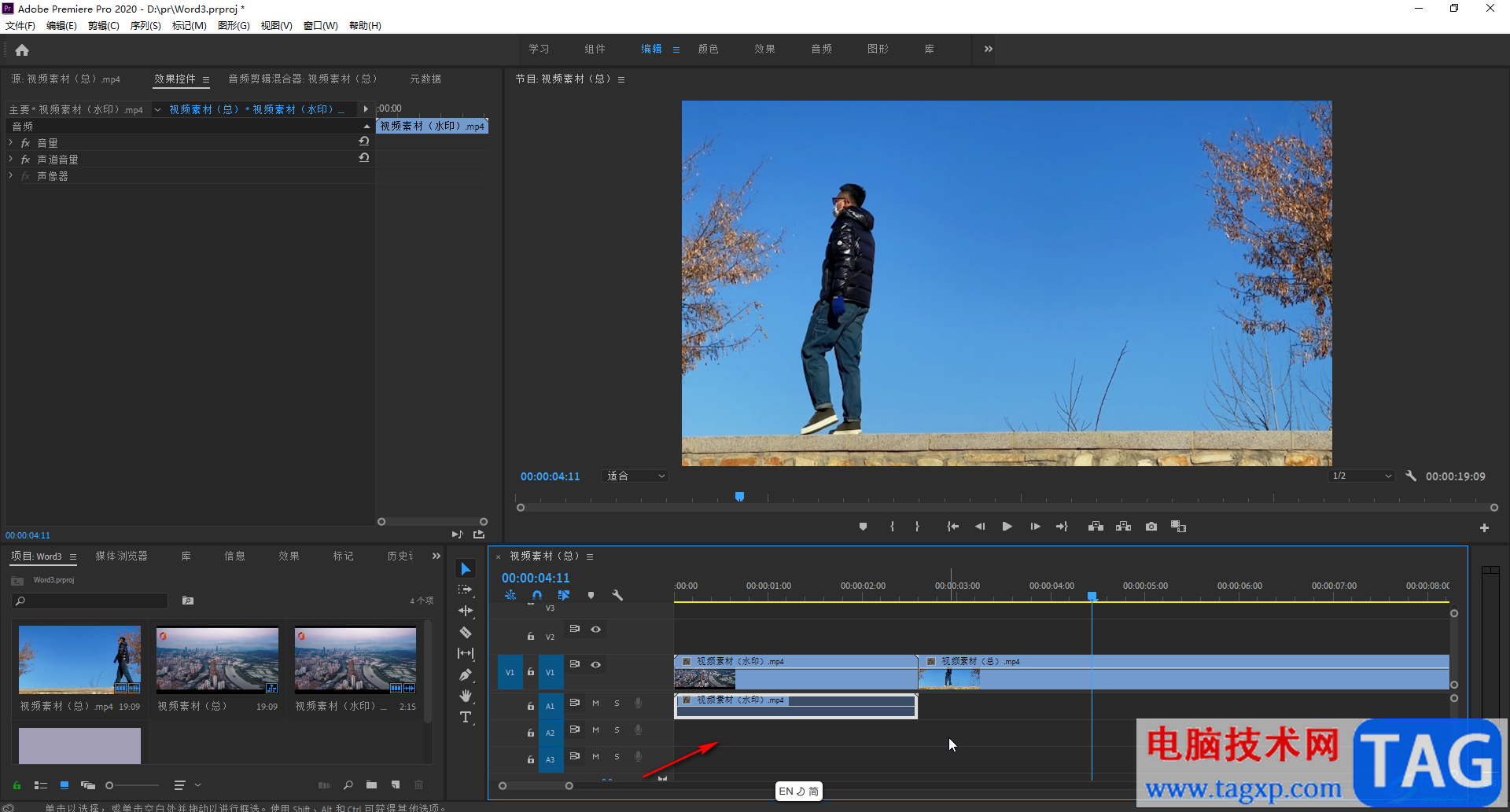Open the Comparison View button
Image resolution: width=1510 pixels, height=812 pixels.
(1178, 527)
